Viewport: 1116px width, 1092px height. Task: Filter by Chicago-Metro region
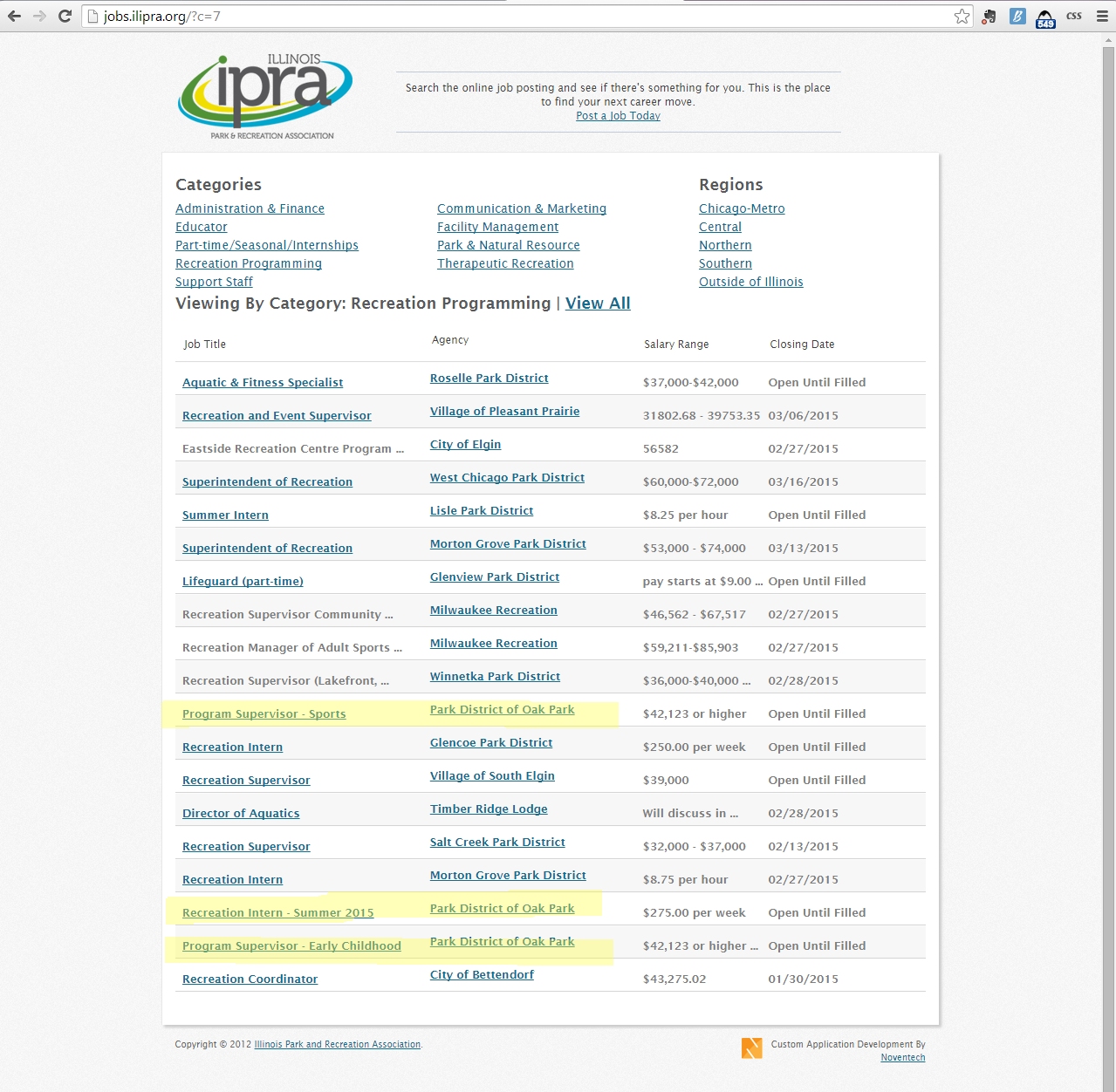(x=742, y=208)
